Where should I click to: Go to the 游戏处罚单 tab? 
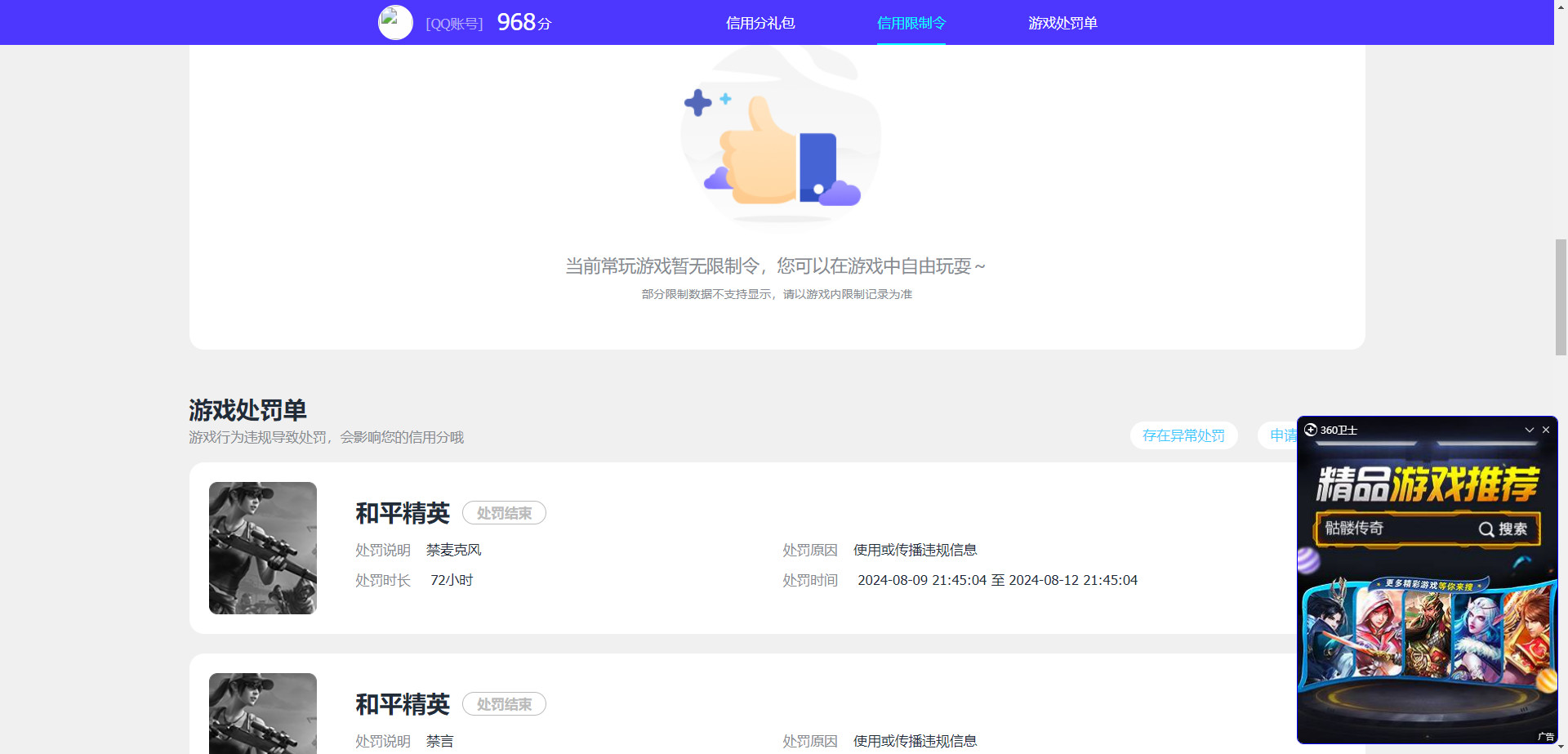(1062, 23)
